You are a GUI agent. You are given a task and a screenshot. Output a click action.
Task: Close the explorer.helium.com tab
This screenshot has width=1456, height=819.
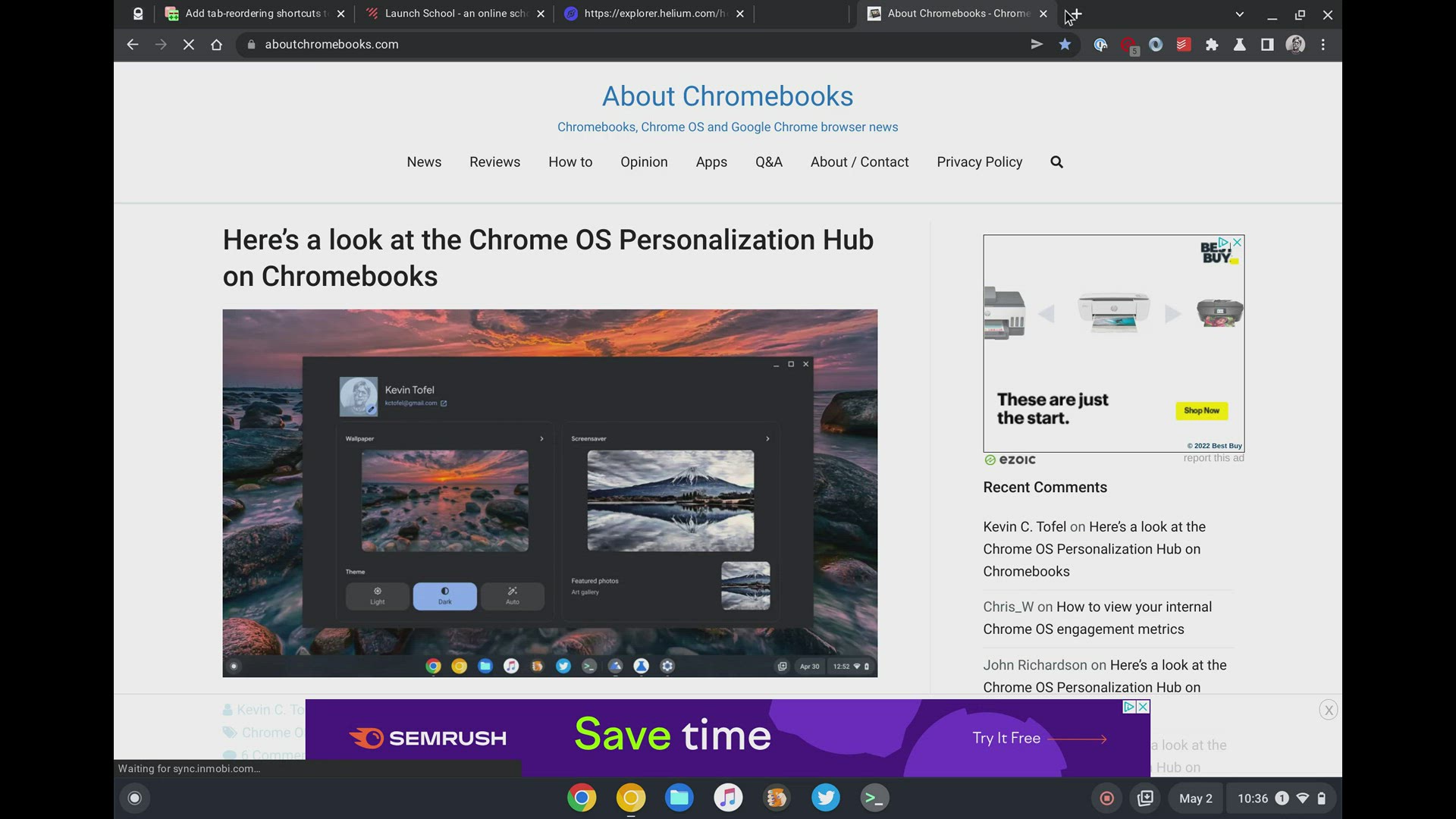coord(740,14)
